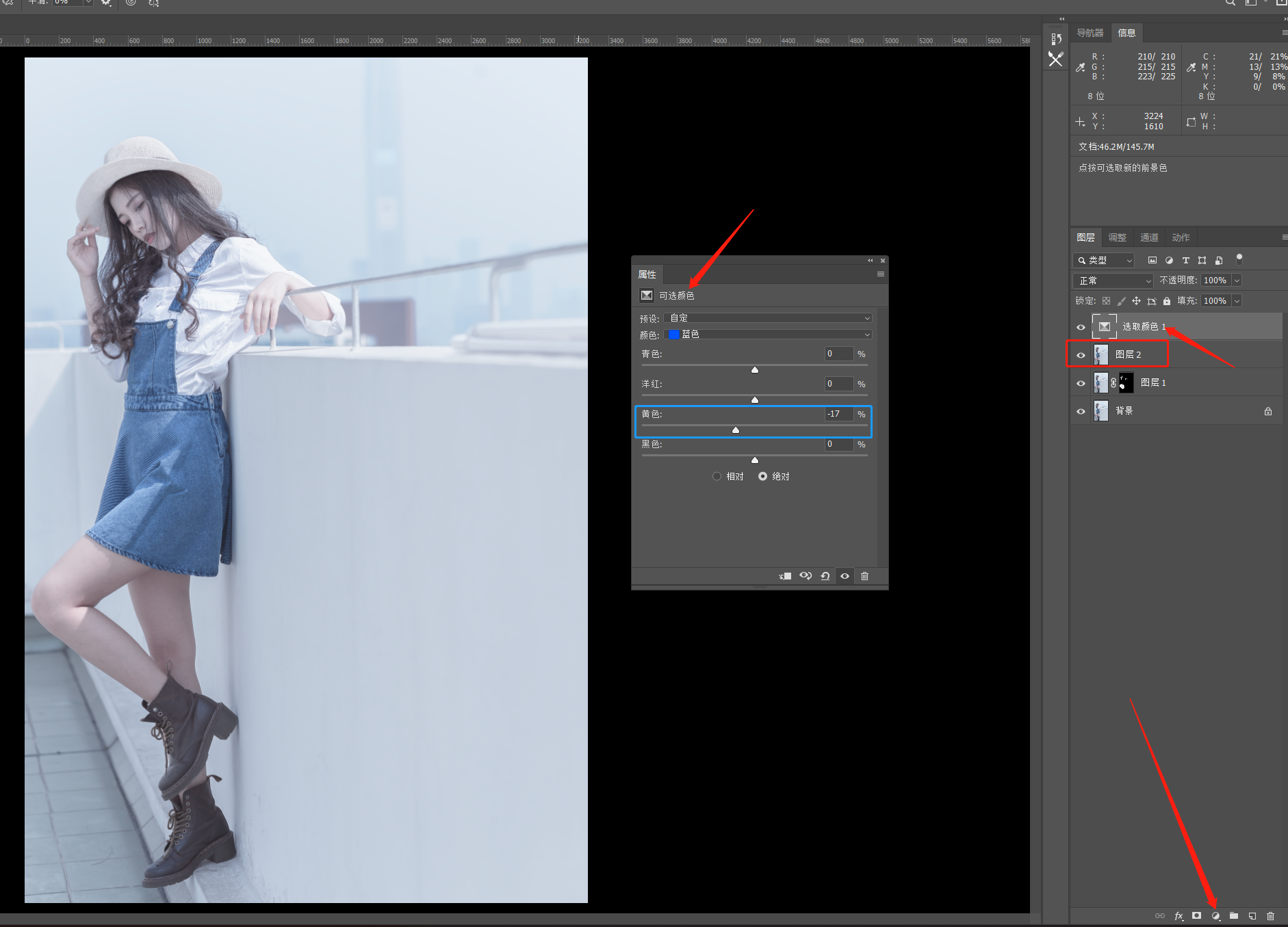The height and width of the screenshot is (927, 1288).
Task: Open the blend mode dropdown 正常
Action: [x=1113, y=280]
